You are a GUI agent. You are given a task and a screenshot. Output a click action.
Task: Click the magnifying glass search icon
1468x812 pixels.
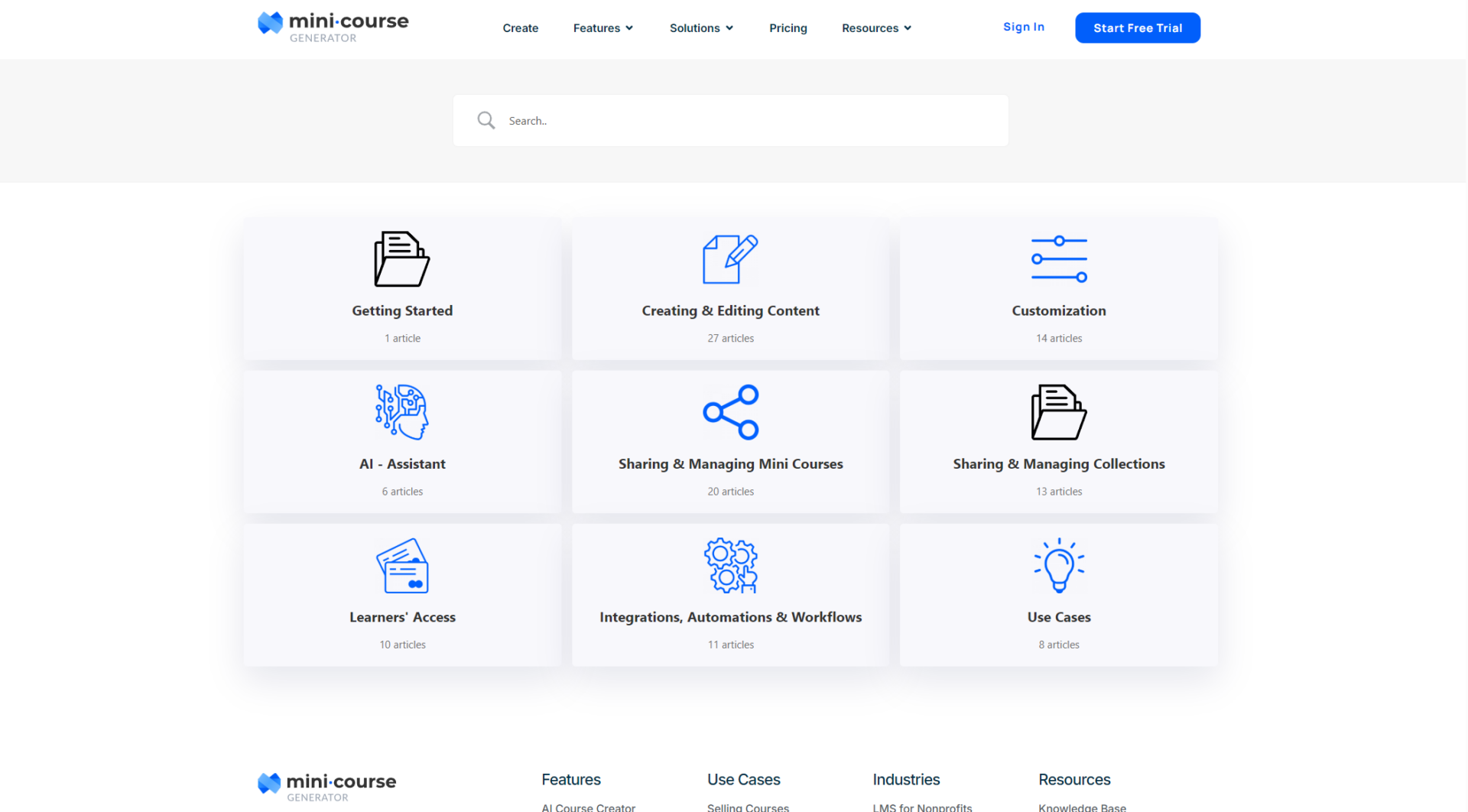(486, 120)
